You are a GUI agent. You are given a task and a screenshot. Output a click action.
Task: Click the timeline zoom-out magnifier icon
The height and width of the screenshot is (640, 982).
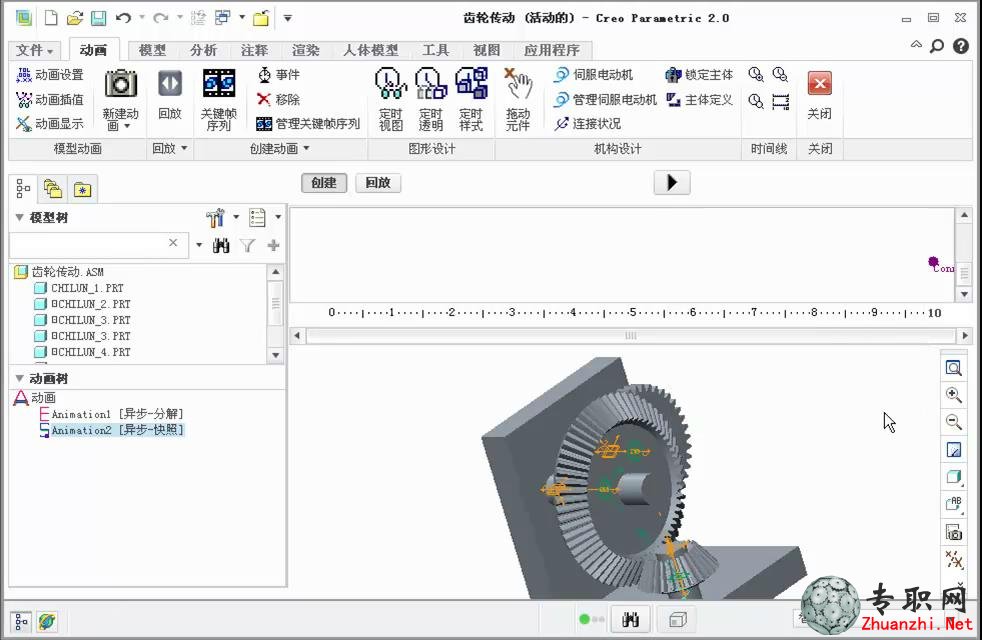(780, 75)
